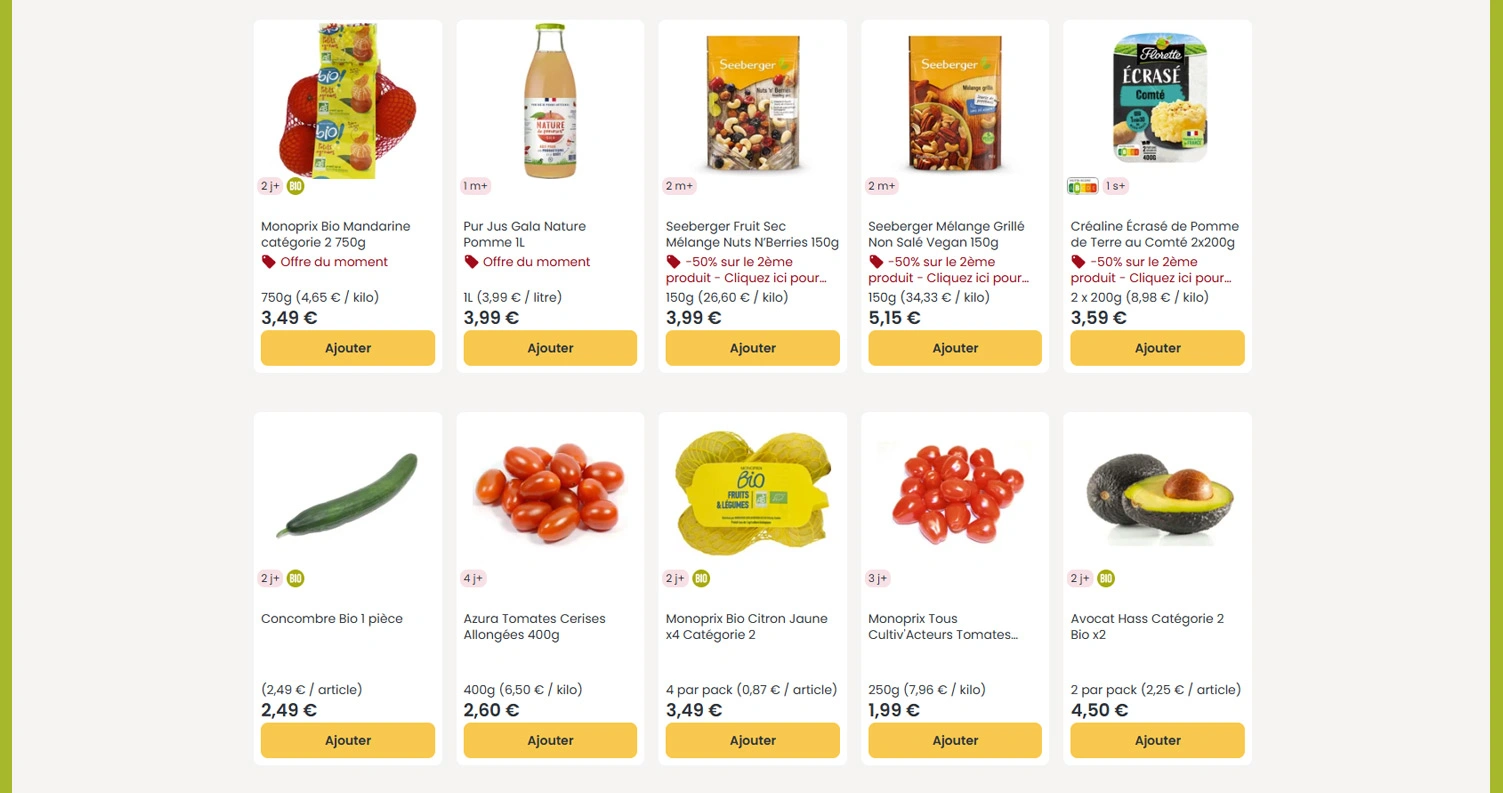Click the 1 m+ badge on Pur Jus Gala
The height and width of the screenshot is (793, 1503).
[475, 185]
